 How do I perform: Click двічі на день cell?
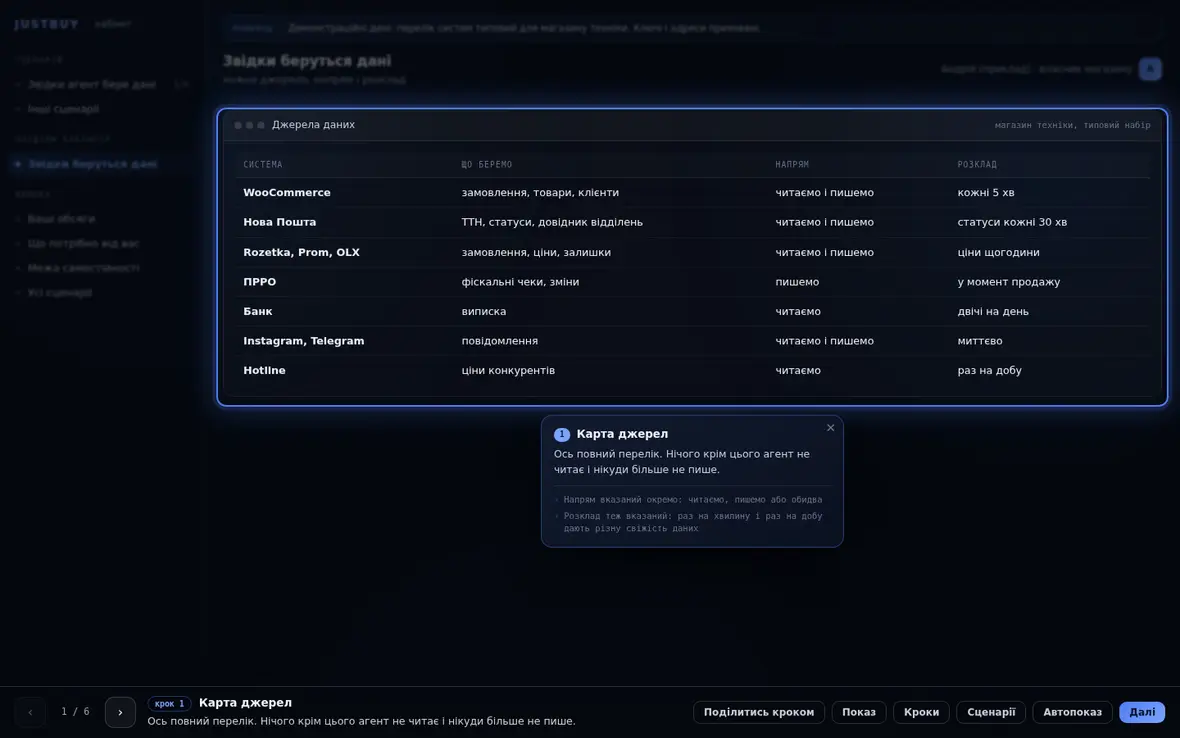click(993, 311)
